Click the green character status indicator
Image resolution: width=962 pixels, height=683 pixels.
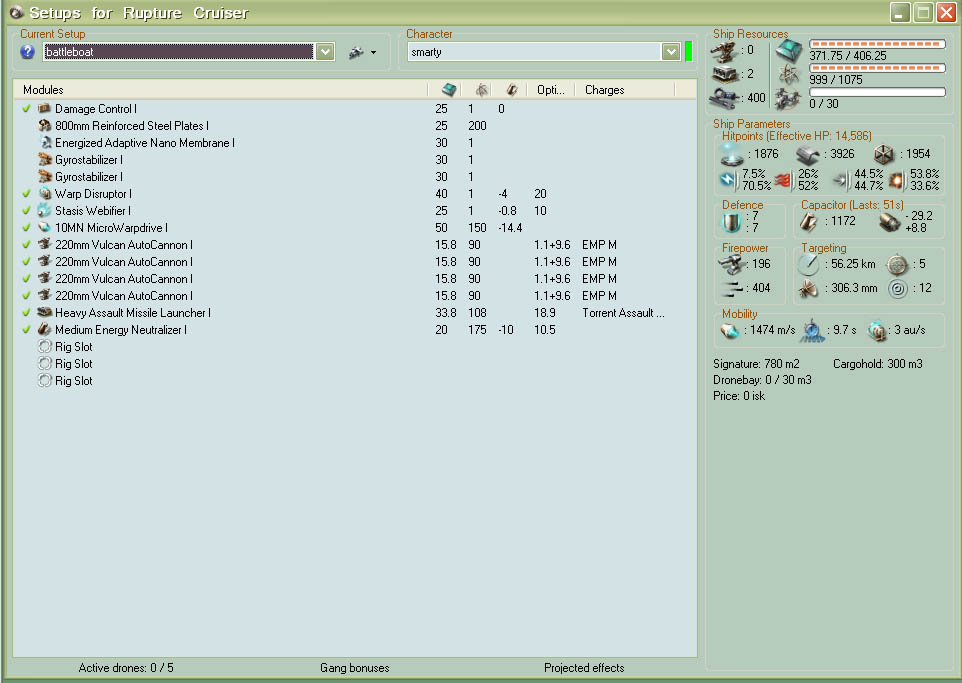pyautogui.click(x=688, y=52)
